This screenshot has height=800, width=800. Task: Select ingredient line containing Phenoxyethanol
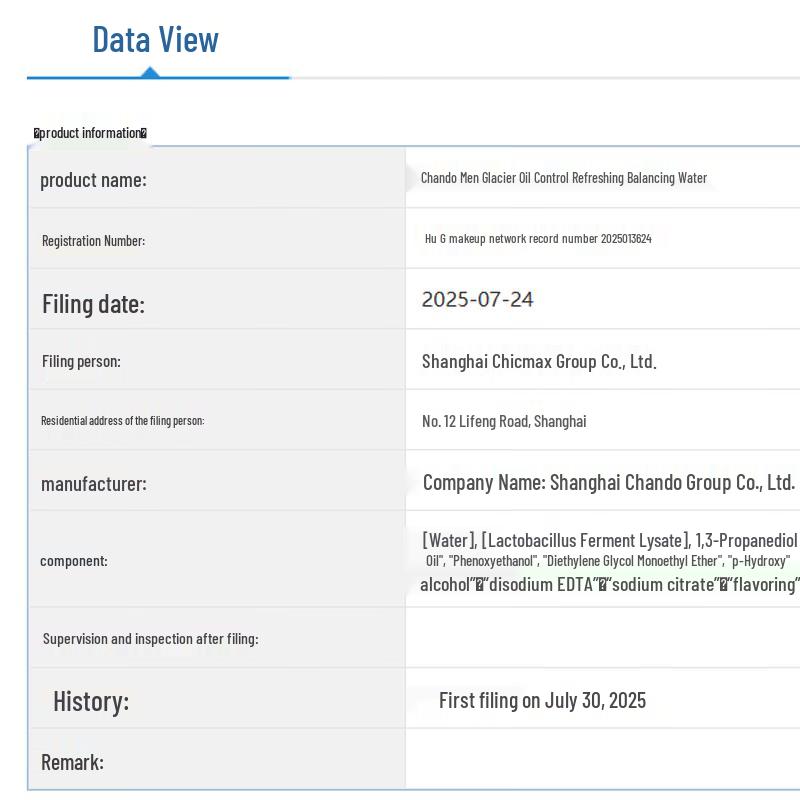click(x=608, y=561)
